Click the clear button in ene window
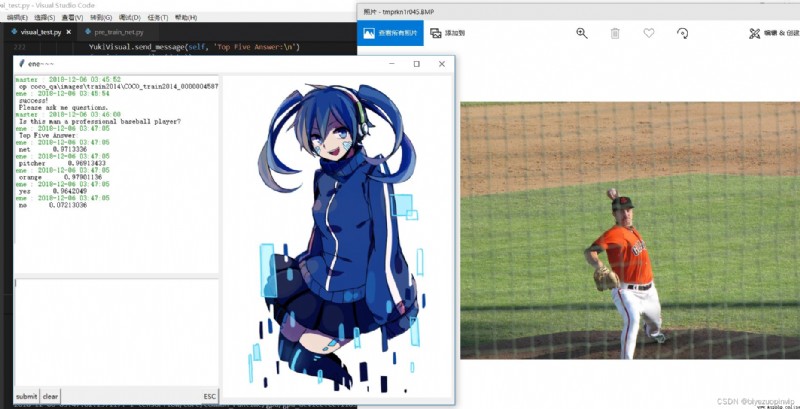This screenshot has width=800, height=409. click(50, 396)
